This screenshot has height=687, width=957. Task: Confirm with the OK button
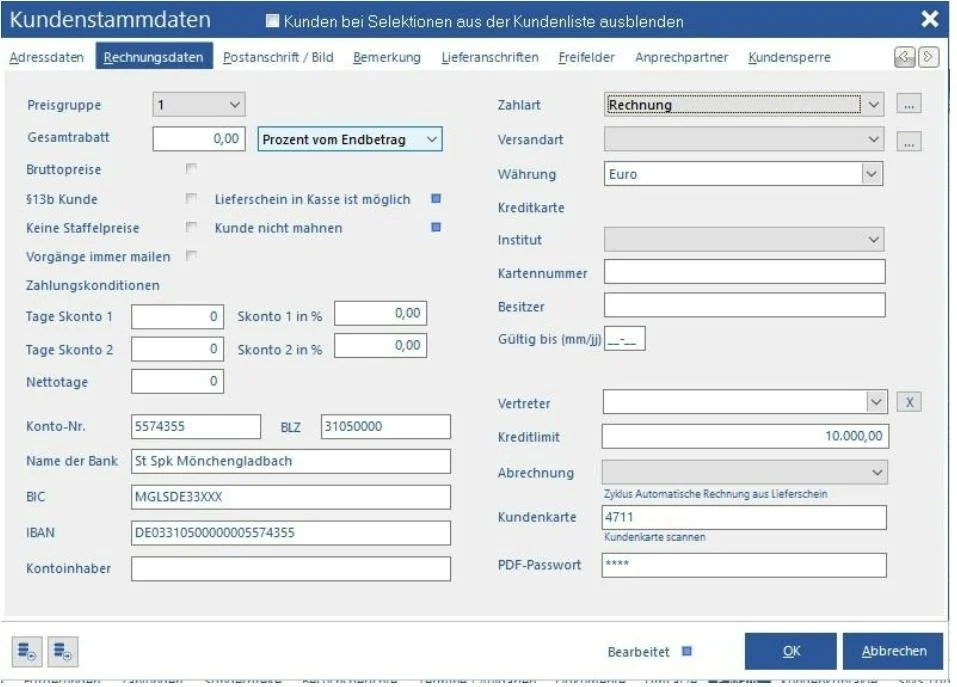[x=791, y=651]
